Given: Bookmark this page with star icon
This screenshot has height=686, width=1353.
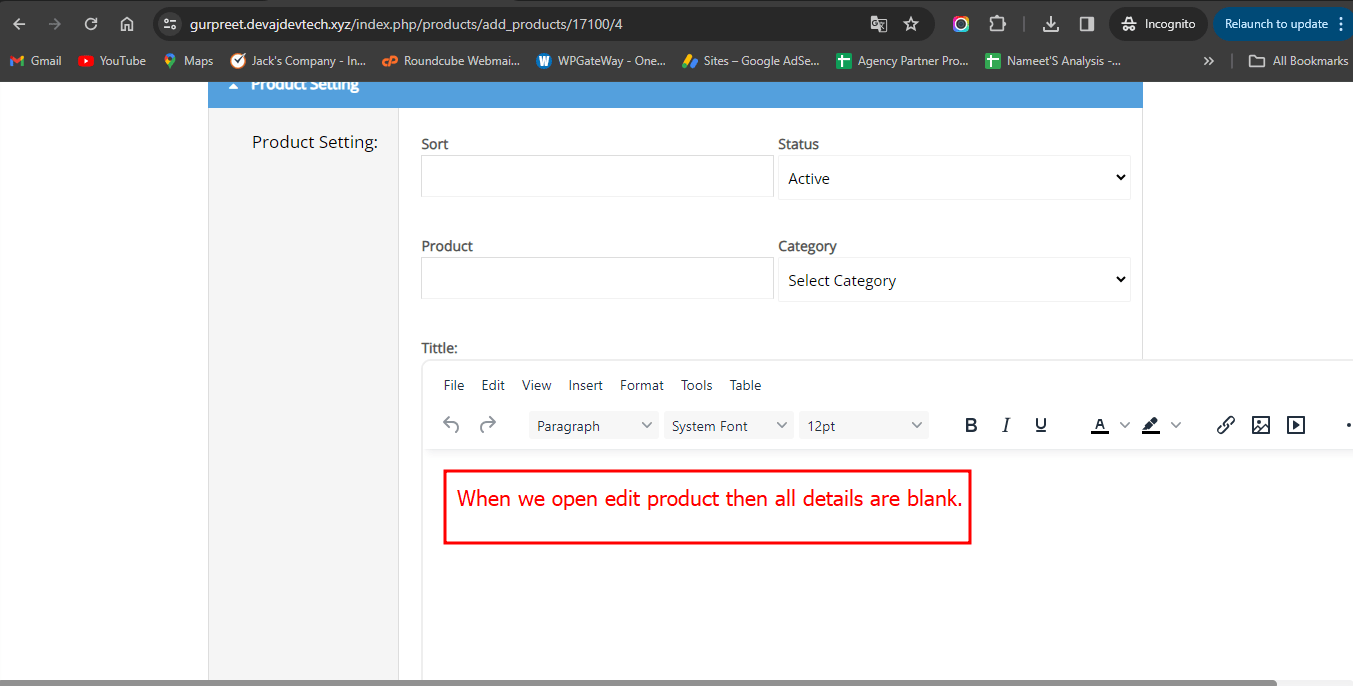Looking at the screenshot, I should [x=910, y=24].
